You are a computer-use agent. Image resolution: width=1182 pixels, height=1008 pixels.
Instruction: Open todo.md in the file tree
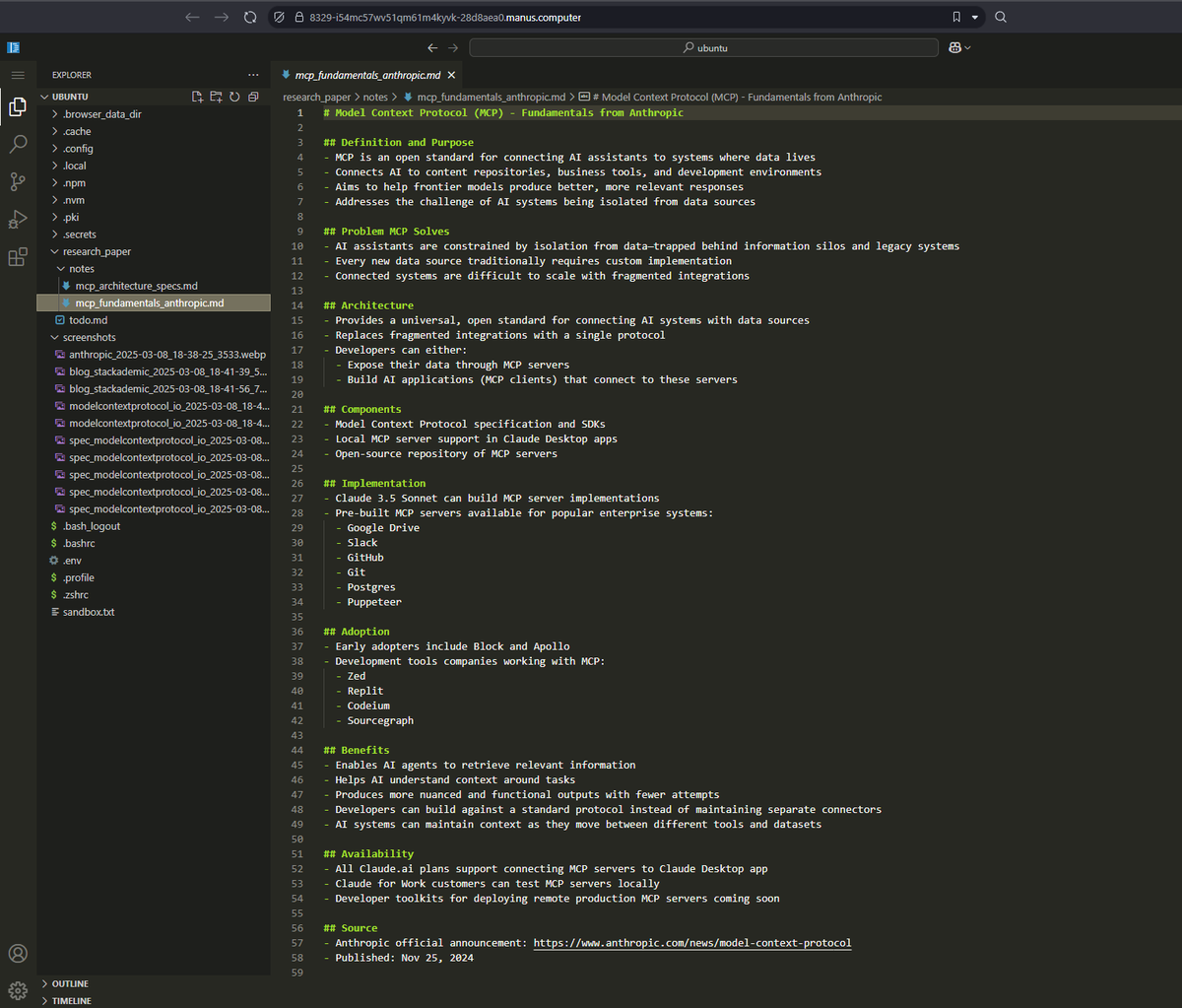click(87, 320)
